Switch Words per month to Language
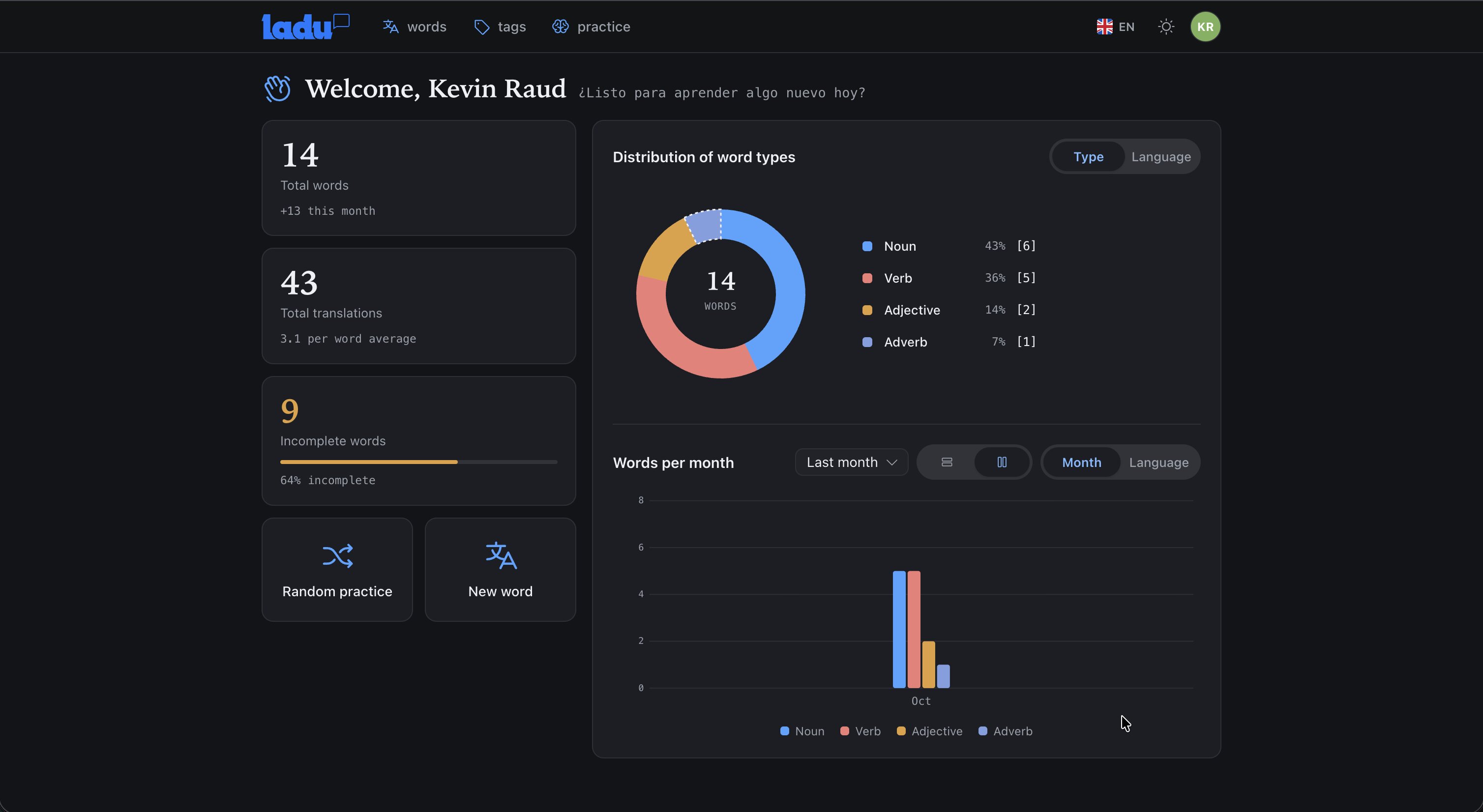The image size is (1483, 812). [x=1158, y=462]
